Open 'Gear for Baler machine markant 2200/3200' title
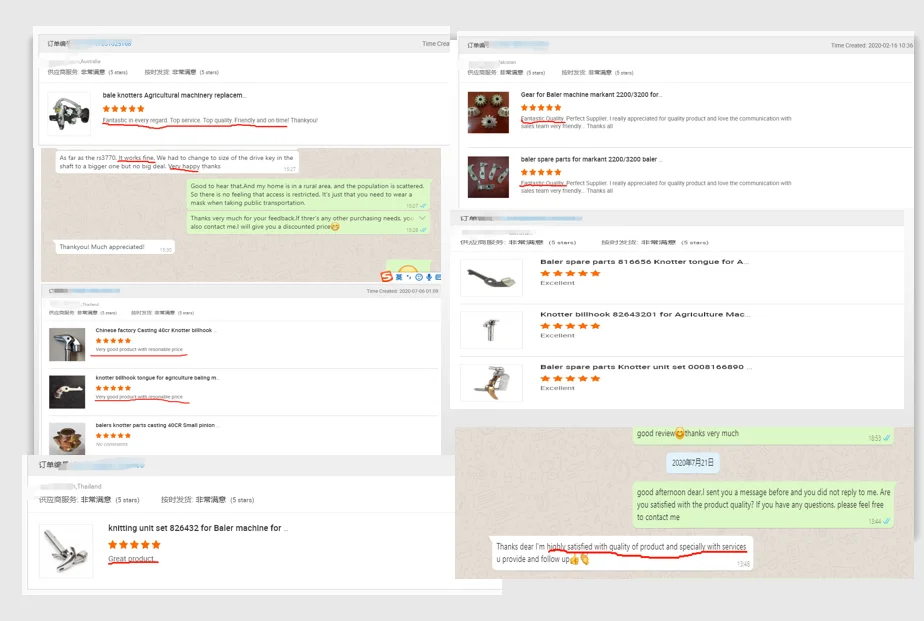 coord(591,94)
